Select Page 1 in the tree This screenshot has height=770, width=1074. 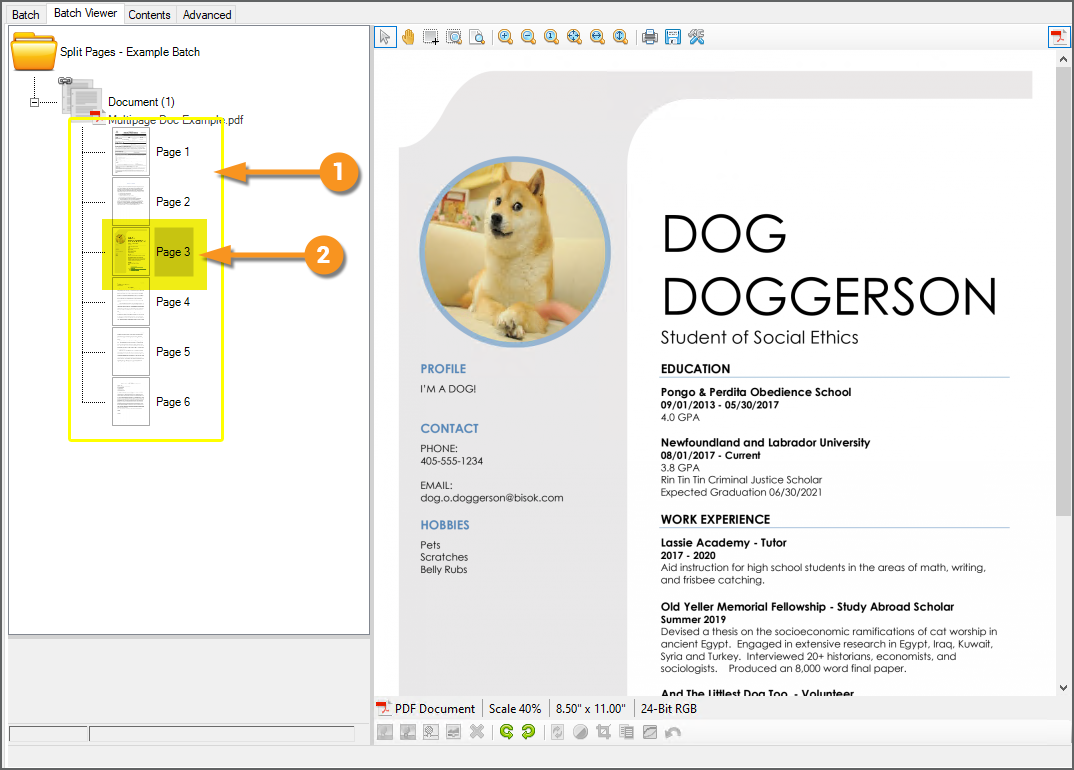tap(173, 152)
